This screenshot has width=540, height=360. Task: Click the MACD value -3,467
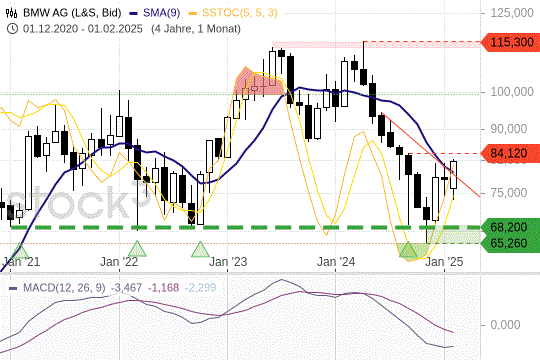127,287
